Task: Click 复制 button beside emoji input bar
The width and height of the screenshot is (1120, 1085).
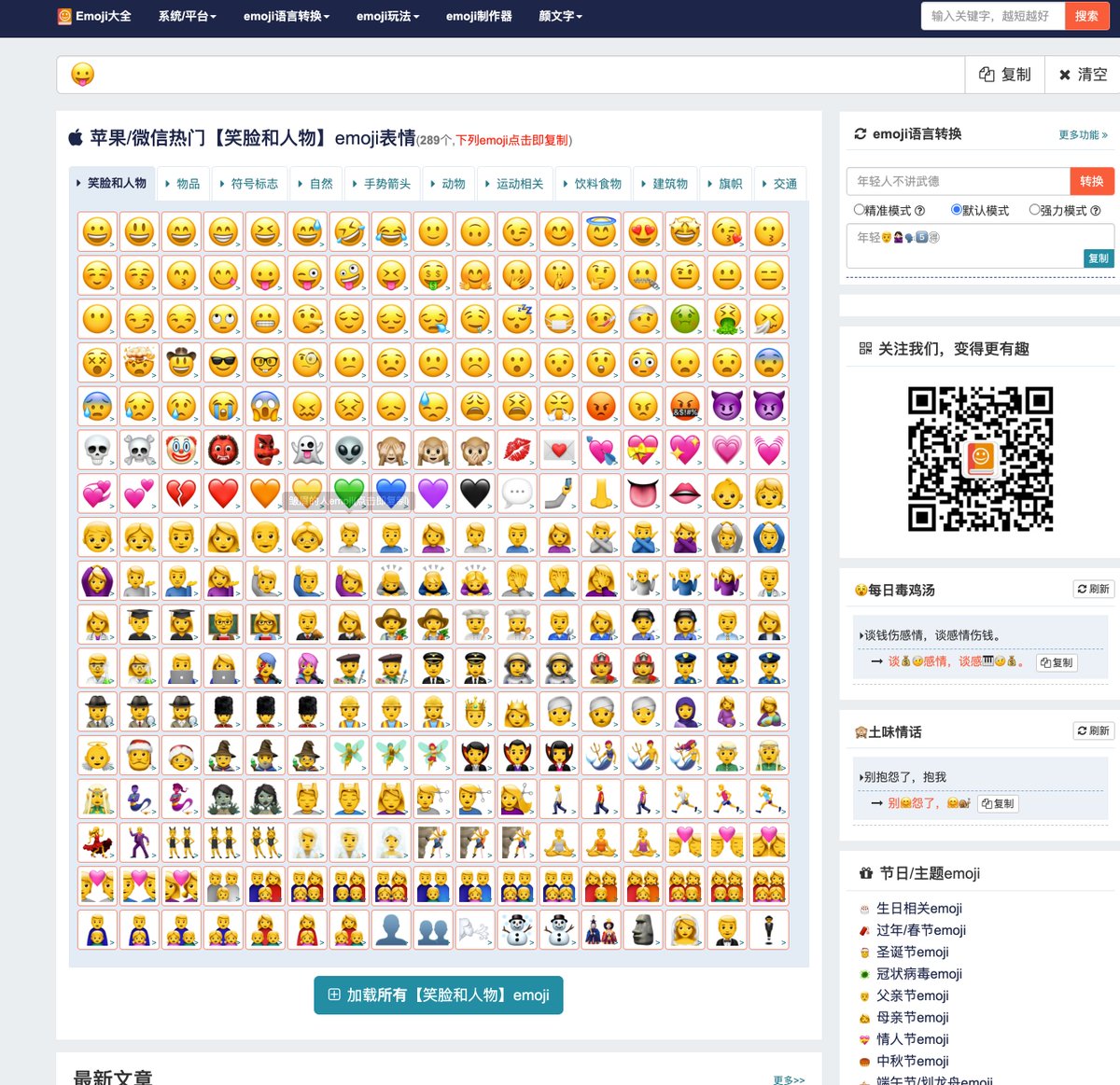Action: 1005,75
